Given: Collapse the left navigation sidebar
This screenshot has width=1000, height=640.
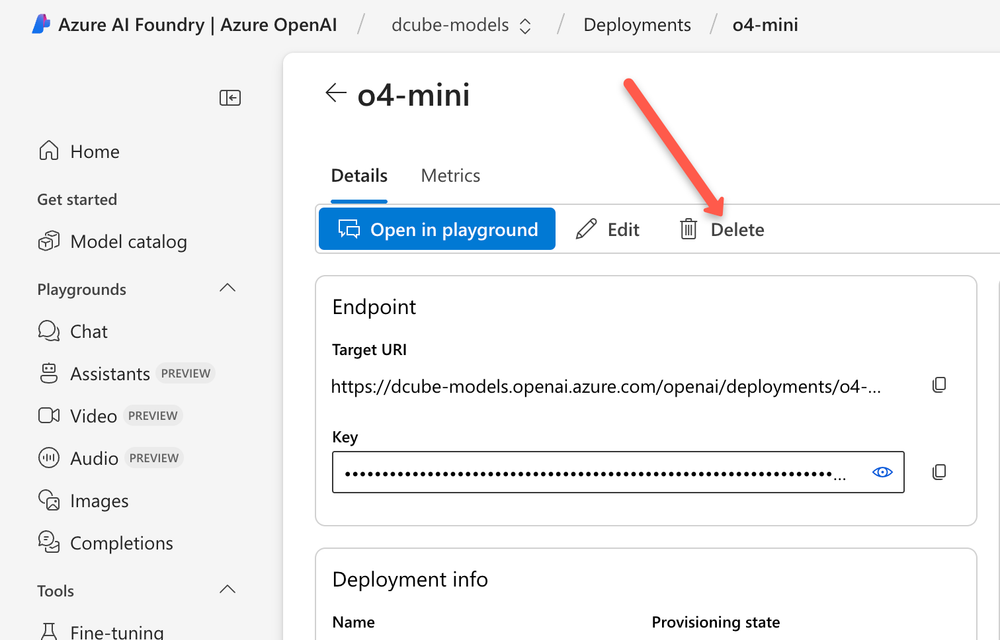Looking at the screenshot, I should coord(229,97).
